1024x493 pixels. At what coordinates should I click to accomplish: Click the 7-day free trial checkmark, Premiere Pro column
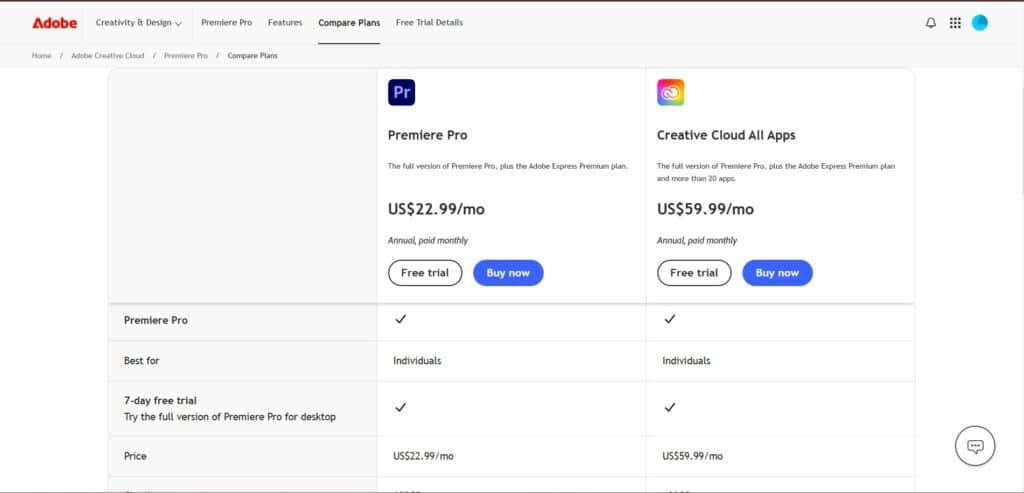coord(401,407)
